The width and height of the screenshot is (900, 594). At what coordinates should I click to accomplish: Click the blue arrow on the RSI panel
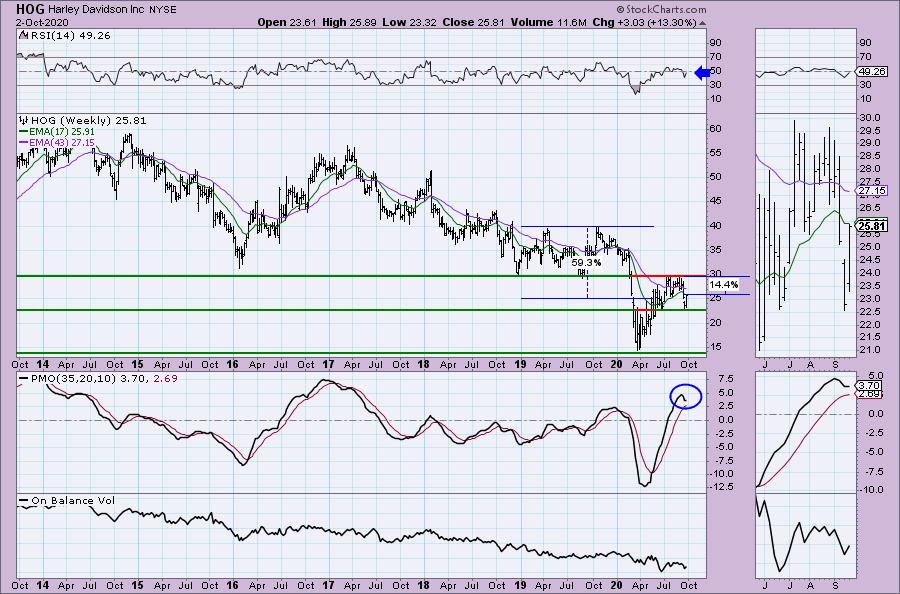(x=704, y=72)
